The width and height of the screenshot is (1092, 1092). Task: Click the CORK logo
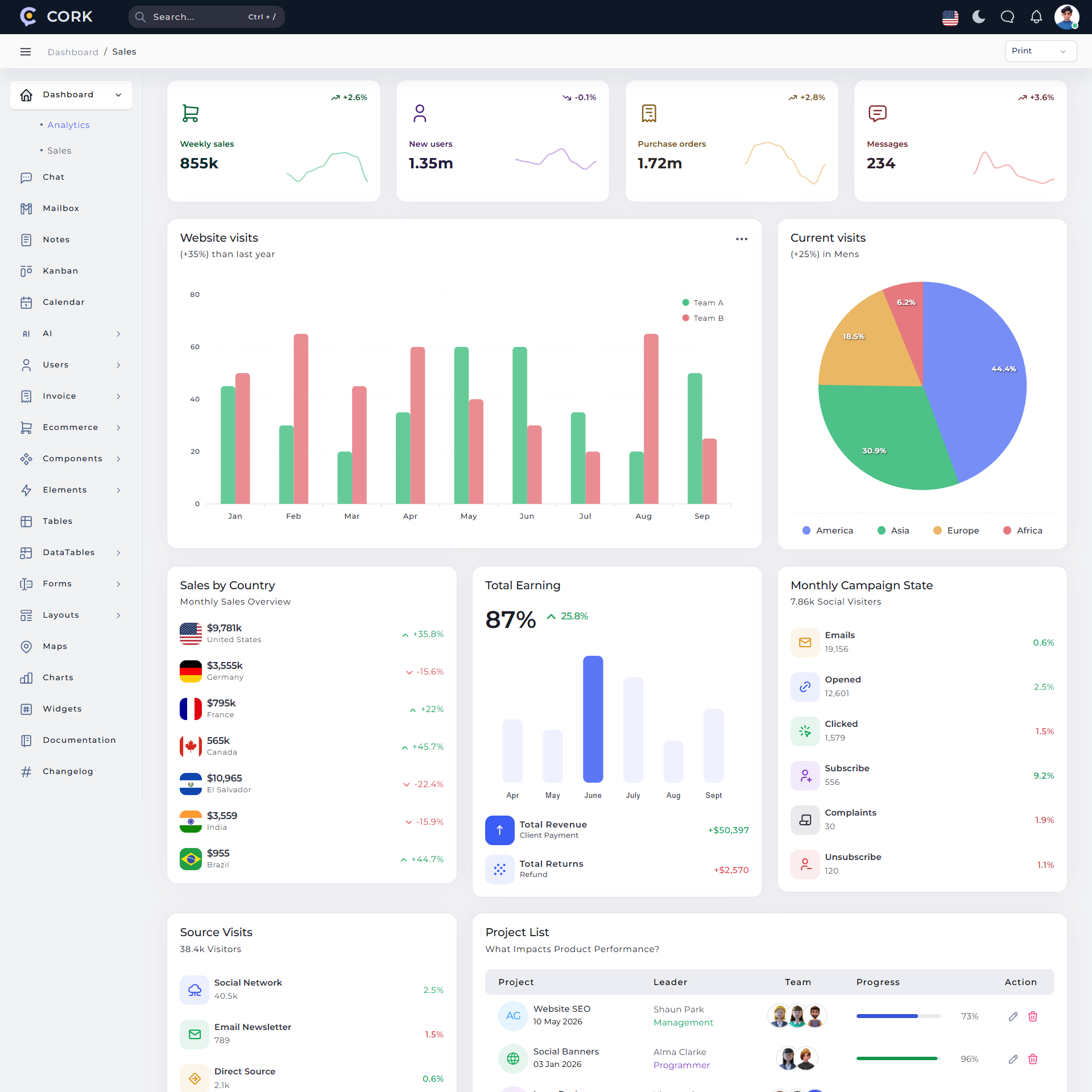[56, 16]
